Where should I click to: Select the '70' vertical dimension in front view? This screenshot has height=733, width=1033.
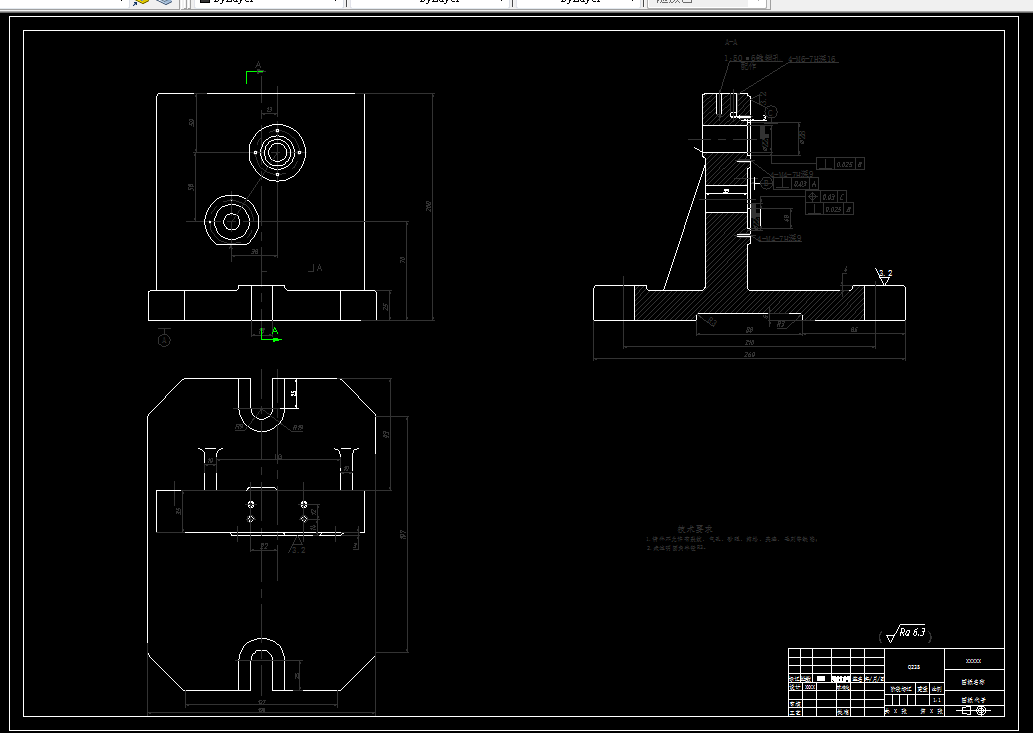point(403,260)
